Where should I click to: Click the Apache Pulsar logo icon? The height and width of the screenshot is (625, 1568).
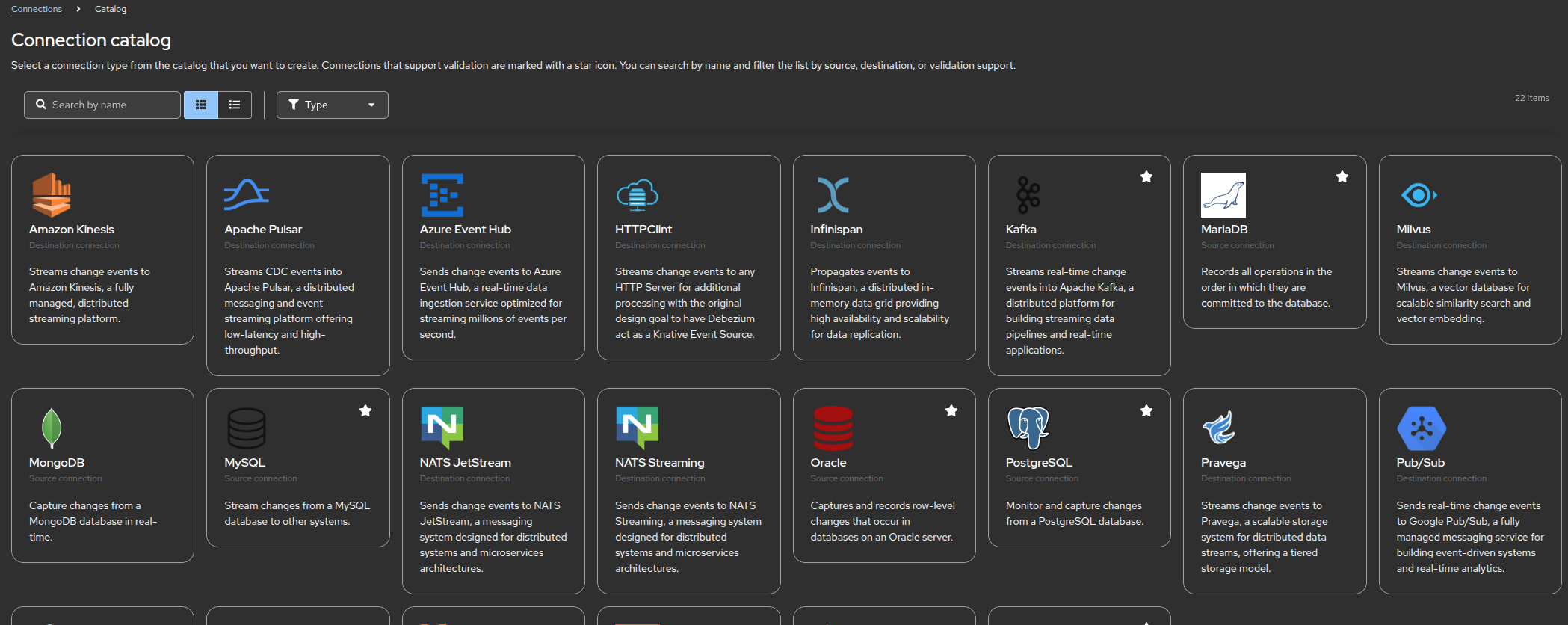247,194
